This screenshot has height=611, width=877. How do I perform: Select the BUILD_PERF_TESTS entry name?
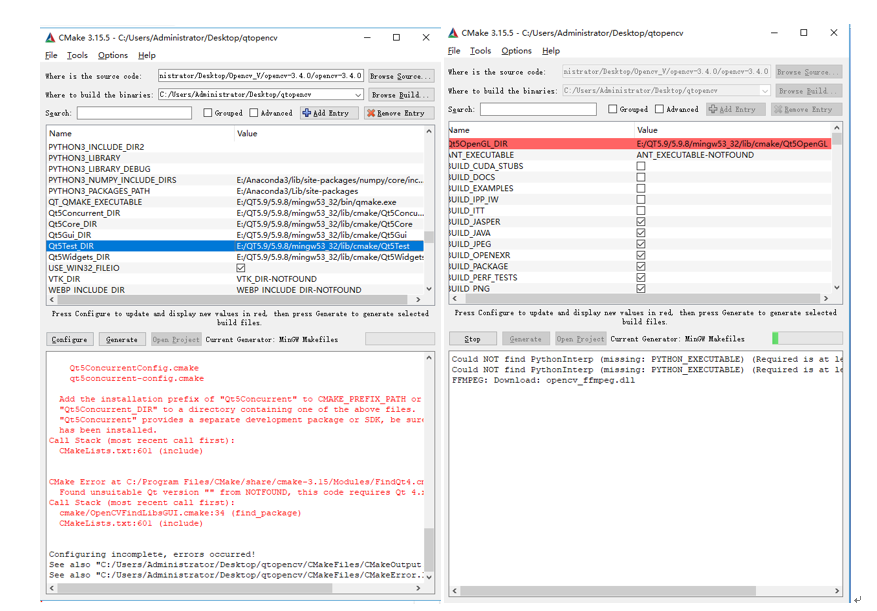(483, 278)
